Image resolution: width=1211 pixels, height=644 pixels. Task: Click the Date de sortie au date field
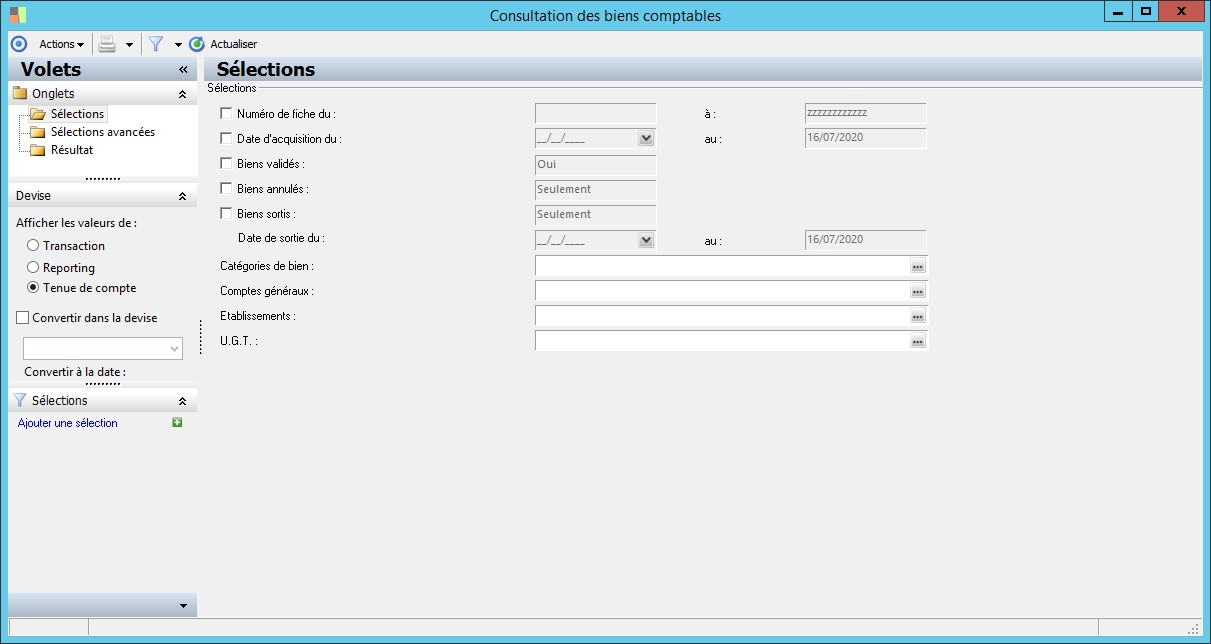tap(865, 240)
